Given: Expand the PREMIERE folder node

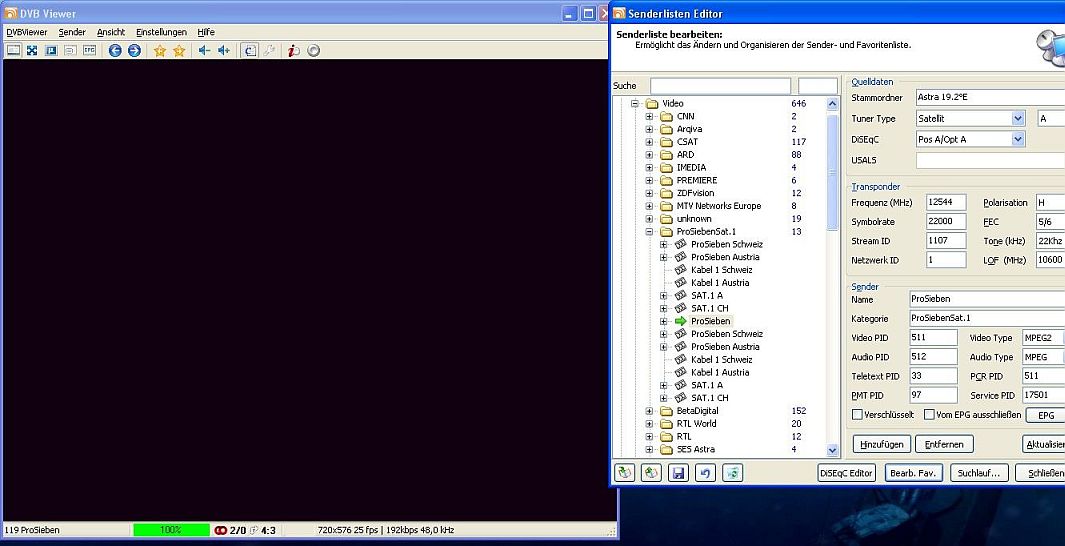Looking at the screenshot, I should (649, 181).
